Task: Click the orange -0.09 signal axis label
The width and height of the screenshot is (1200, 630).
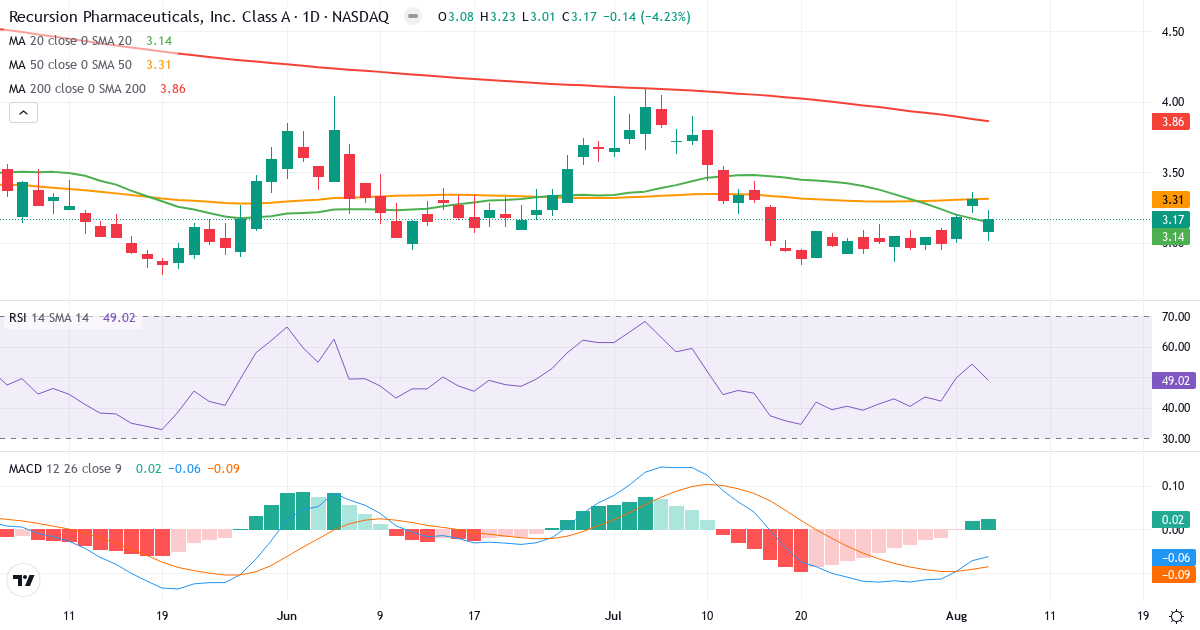Action: click(1174, 575)
